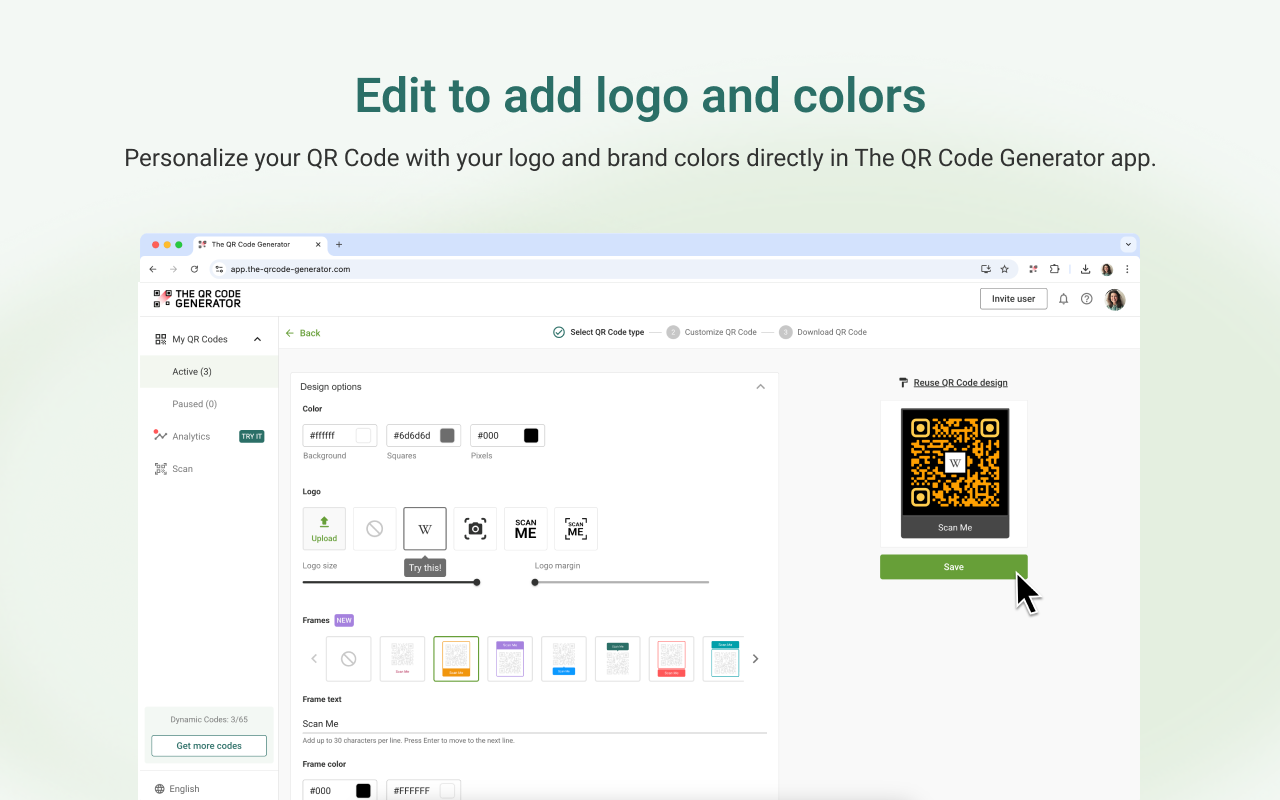Collapse the My QR Codes section

point(257,338)
